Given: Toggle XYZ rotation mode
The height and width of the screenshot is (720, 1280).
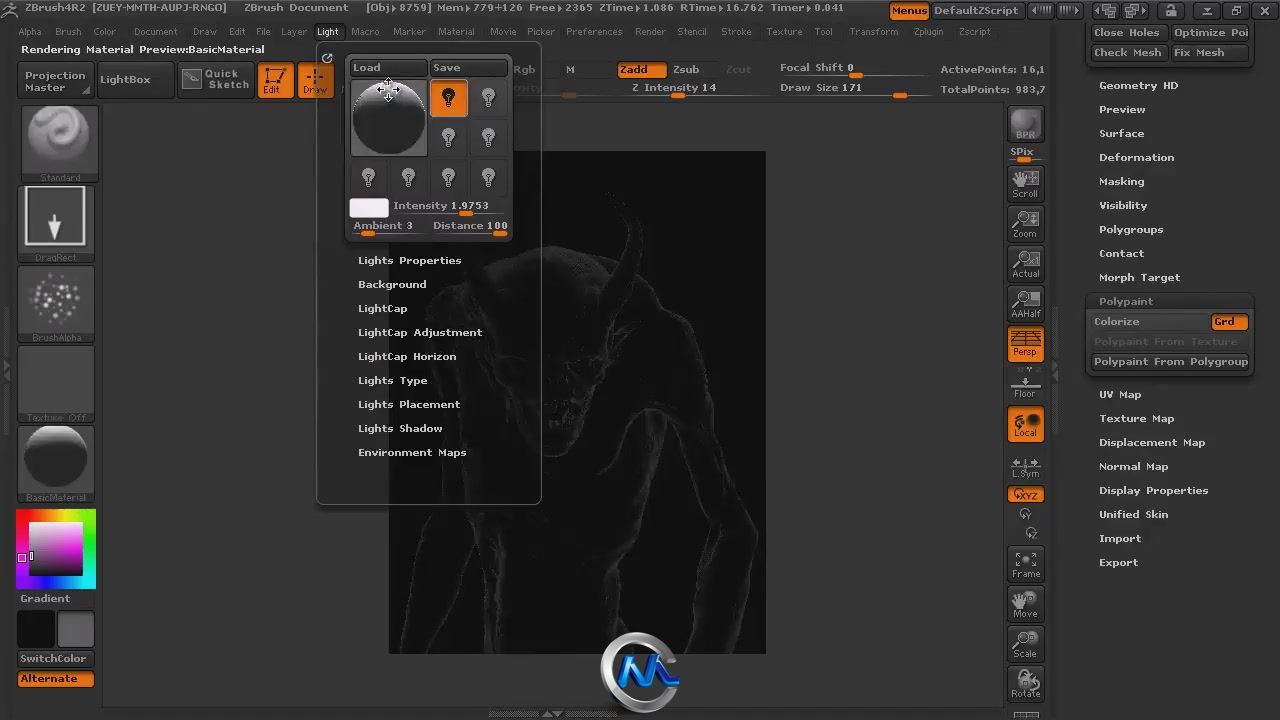Looking at the screenshot, I should [1026, 495].
